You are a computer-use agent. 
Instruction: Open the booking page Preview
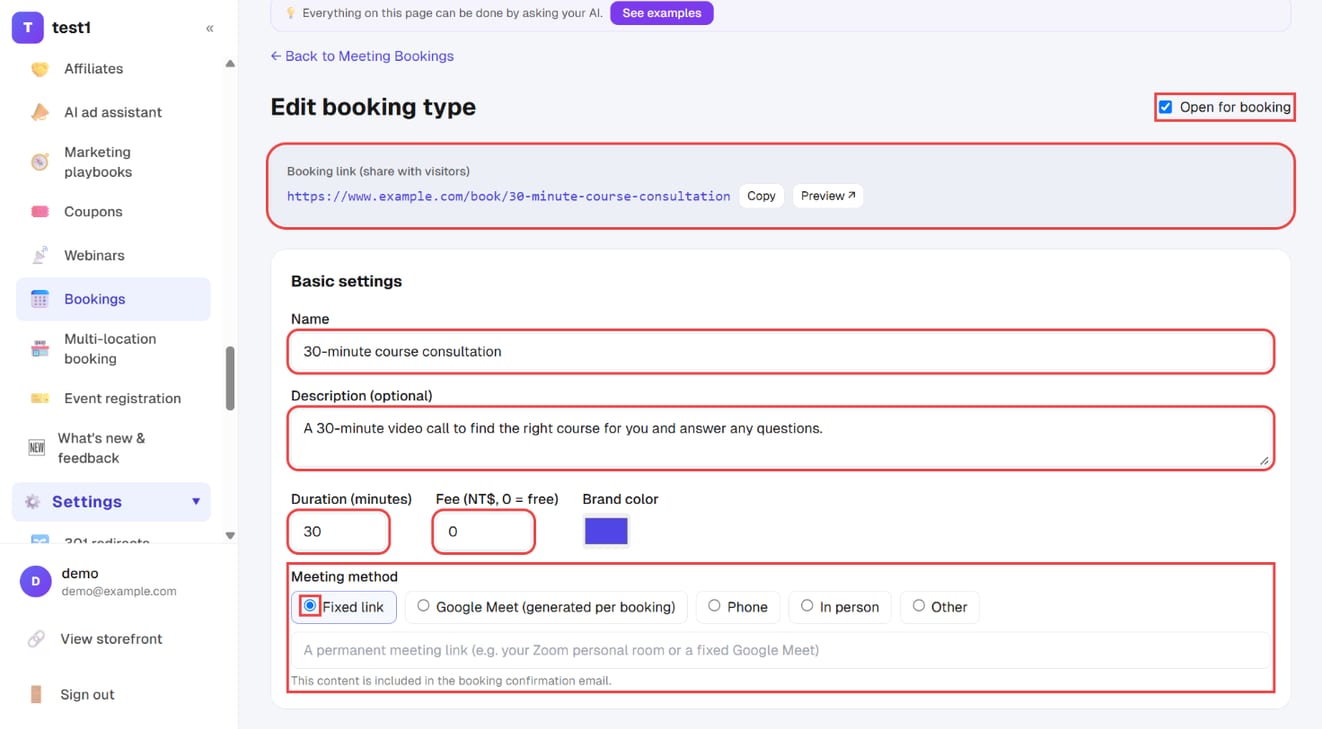click(x=828, y=196)
